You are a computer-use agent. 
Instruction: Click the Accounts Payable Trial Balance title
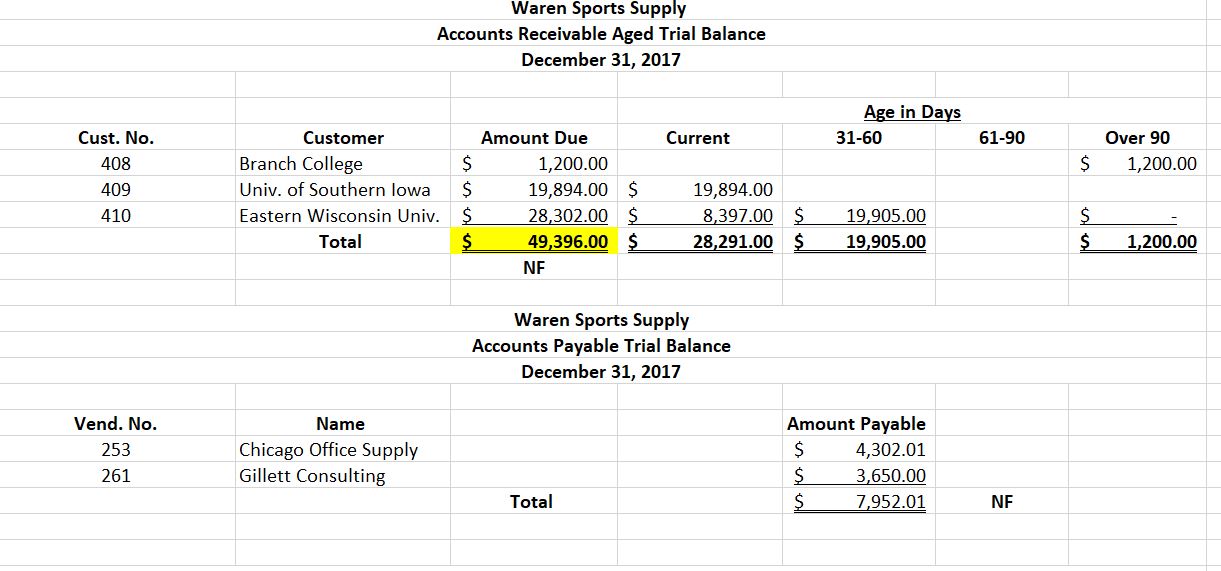point(601,346)
